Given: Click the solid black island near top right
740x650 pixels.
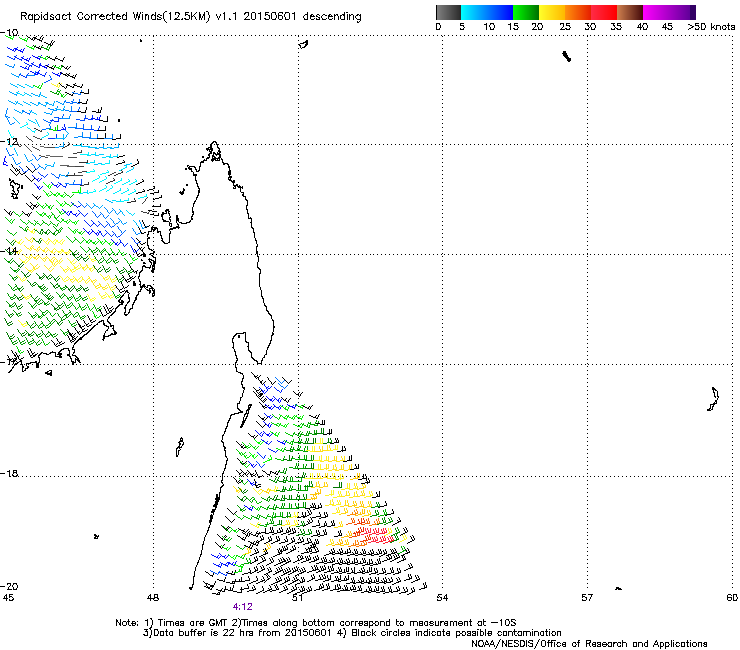Looking at the screenshot, I should [567, 57].
